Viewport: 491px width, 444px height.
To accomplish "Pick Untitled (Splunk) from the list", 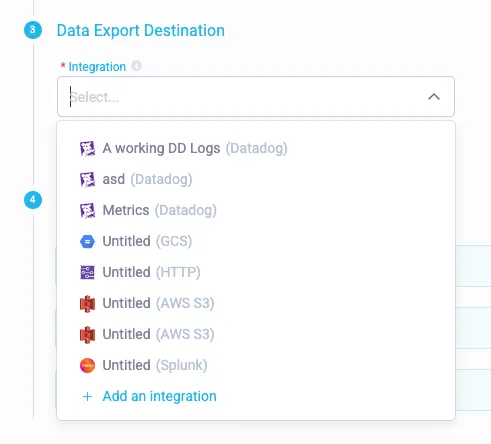I will pyautogui.click(x=256, y=365).
